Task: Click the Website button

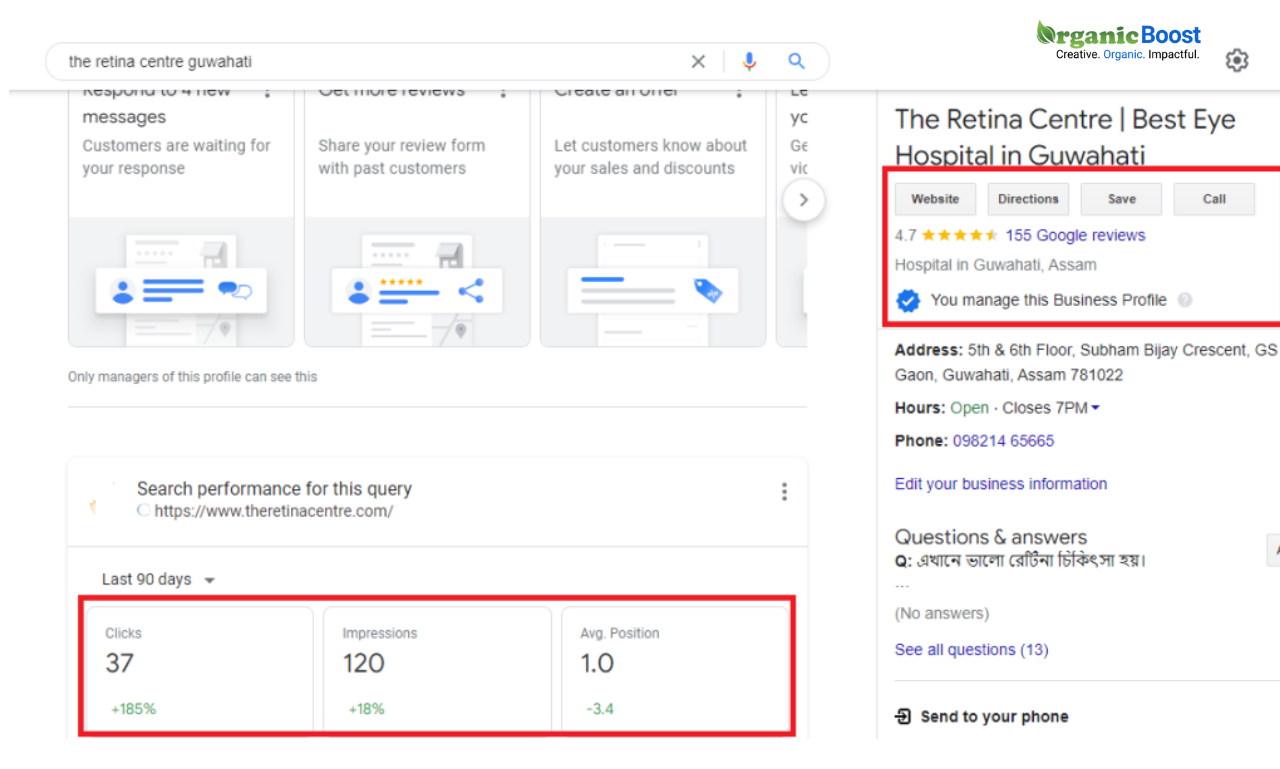Action: [x=935, y=199]
